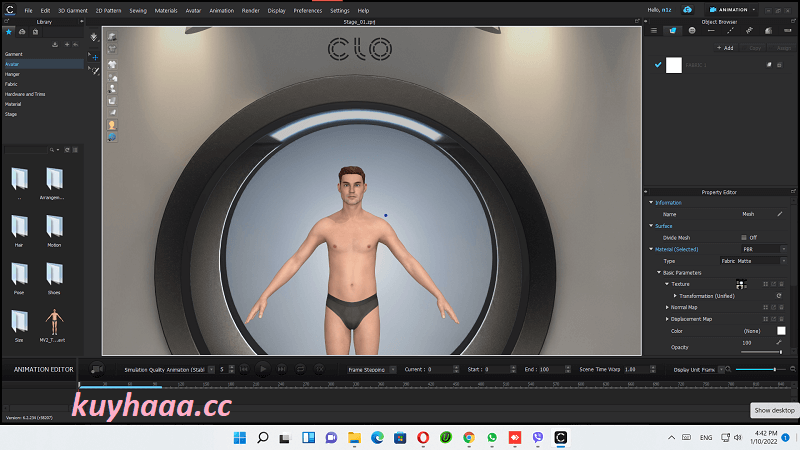Select the simulate arrow tool
The image size is (800, 450).
tap(94, 37)
